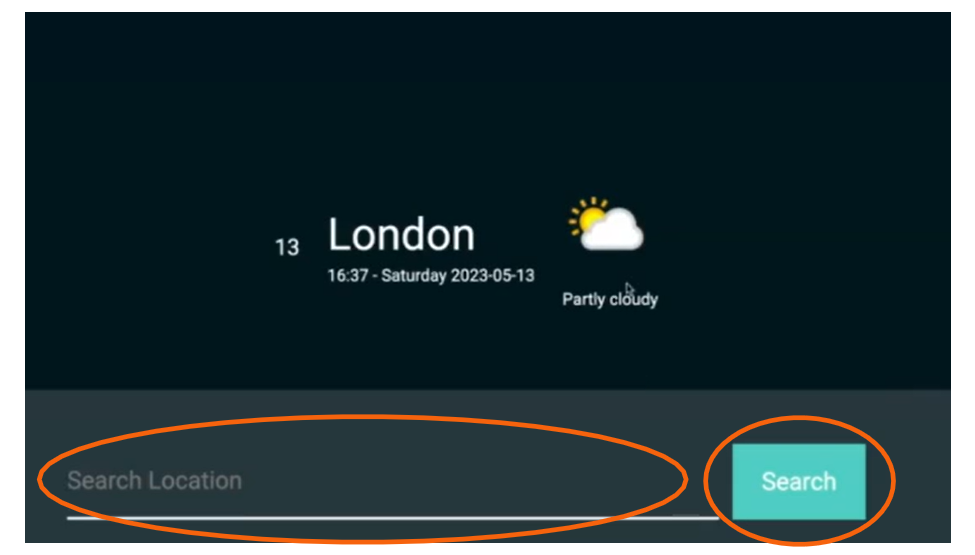Click the Search Location placeholder text
Image resolution: width=975 pixels, height=555 pixels.
(154, 480)
